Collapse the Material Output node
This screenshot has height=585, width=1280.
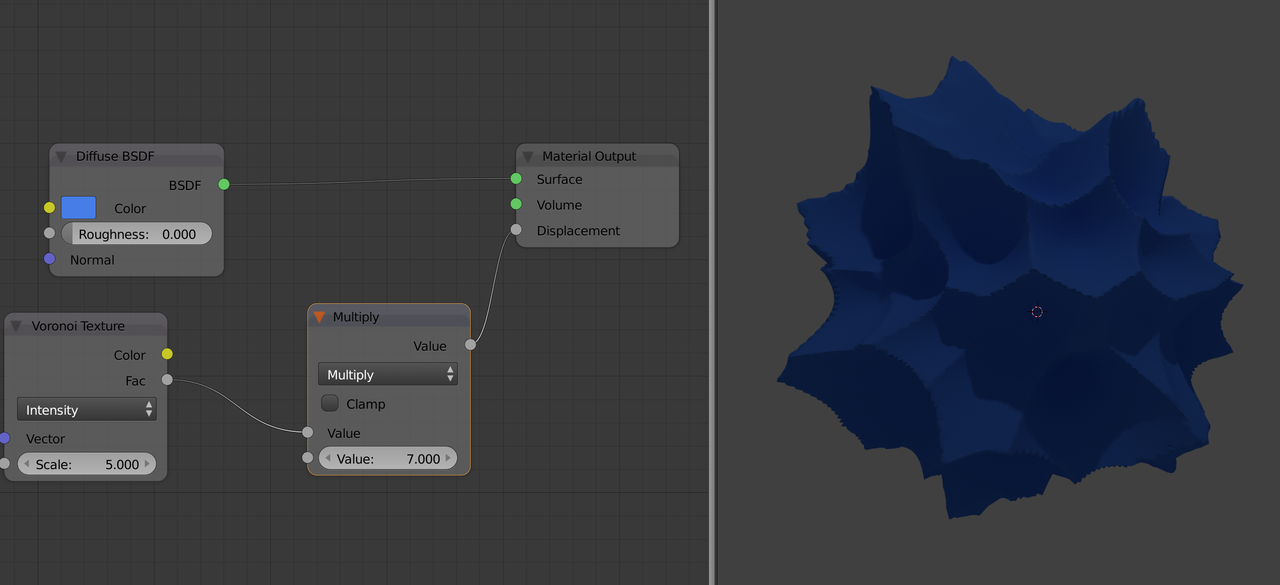coord(528,157)
